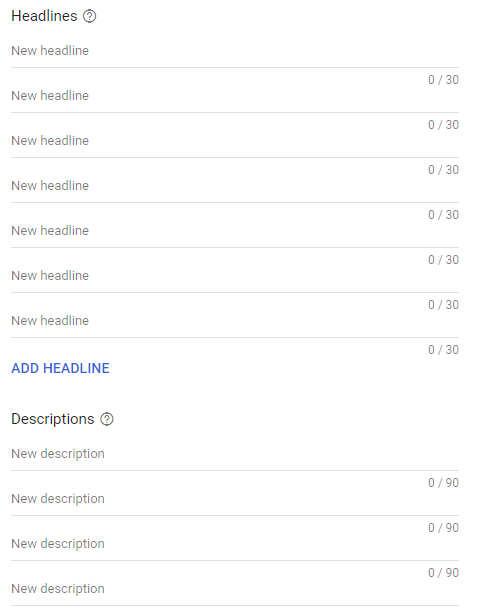This screenshot has width=485, height=608.
Task: Click the ADD HEADLINE link
Action: (x=60, y=368)
